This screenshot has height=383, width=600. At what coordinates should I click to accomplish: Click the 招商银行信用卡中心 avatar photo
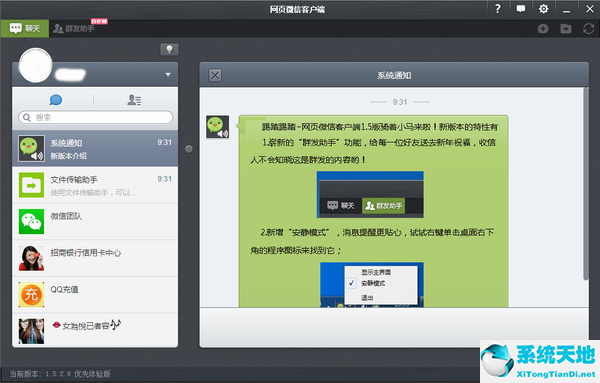(31, 258)
